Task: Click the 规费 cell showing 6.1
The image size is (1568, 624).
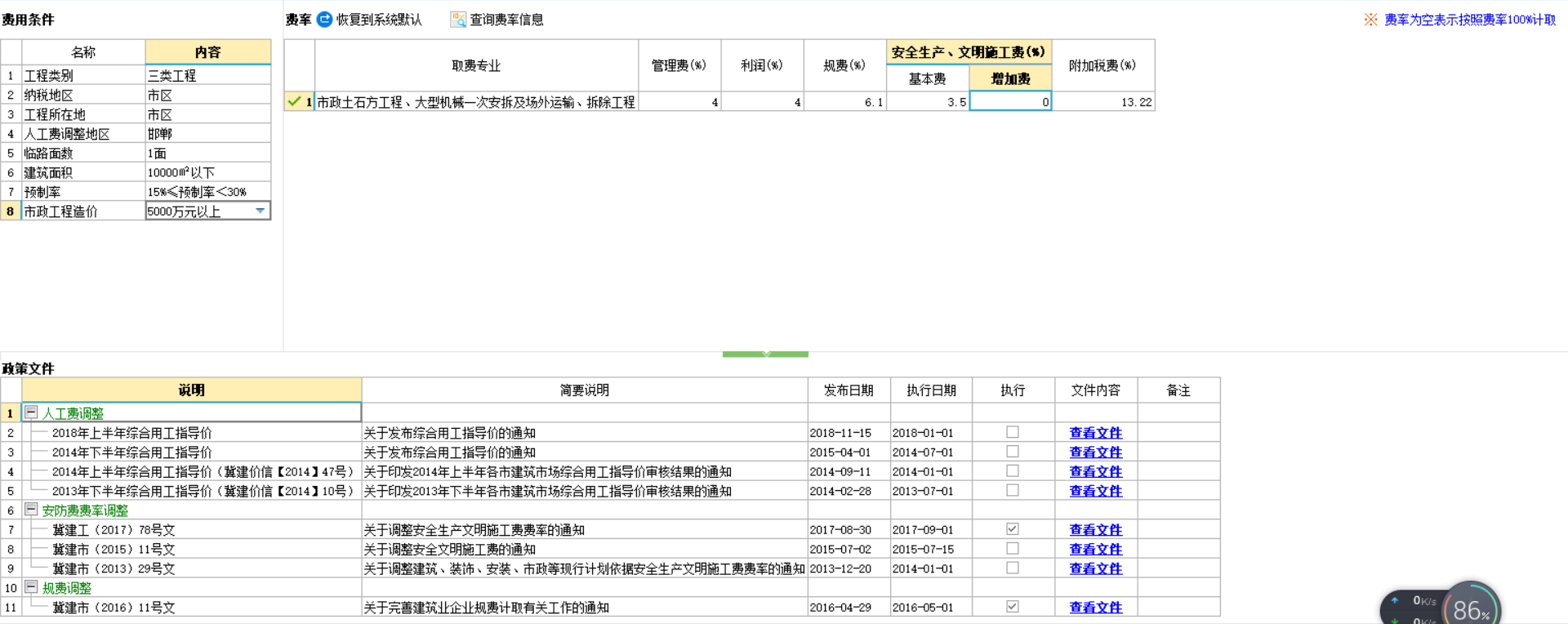Action: pos(845,101)
